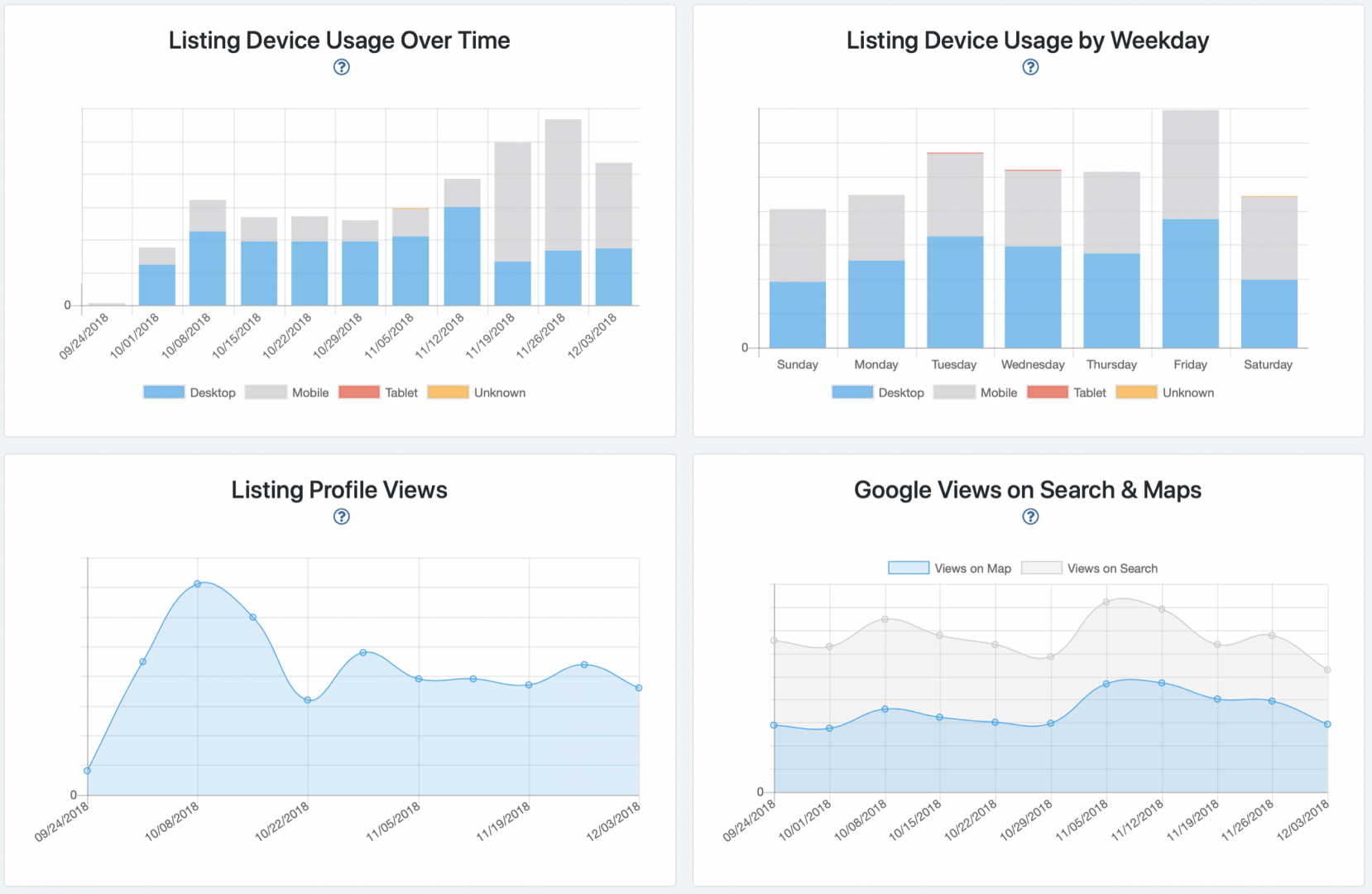Click the 11/19/2018 bar in Over Time chart
The width and height of the screenshot is (1372, 894).
[512, 223]
